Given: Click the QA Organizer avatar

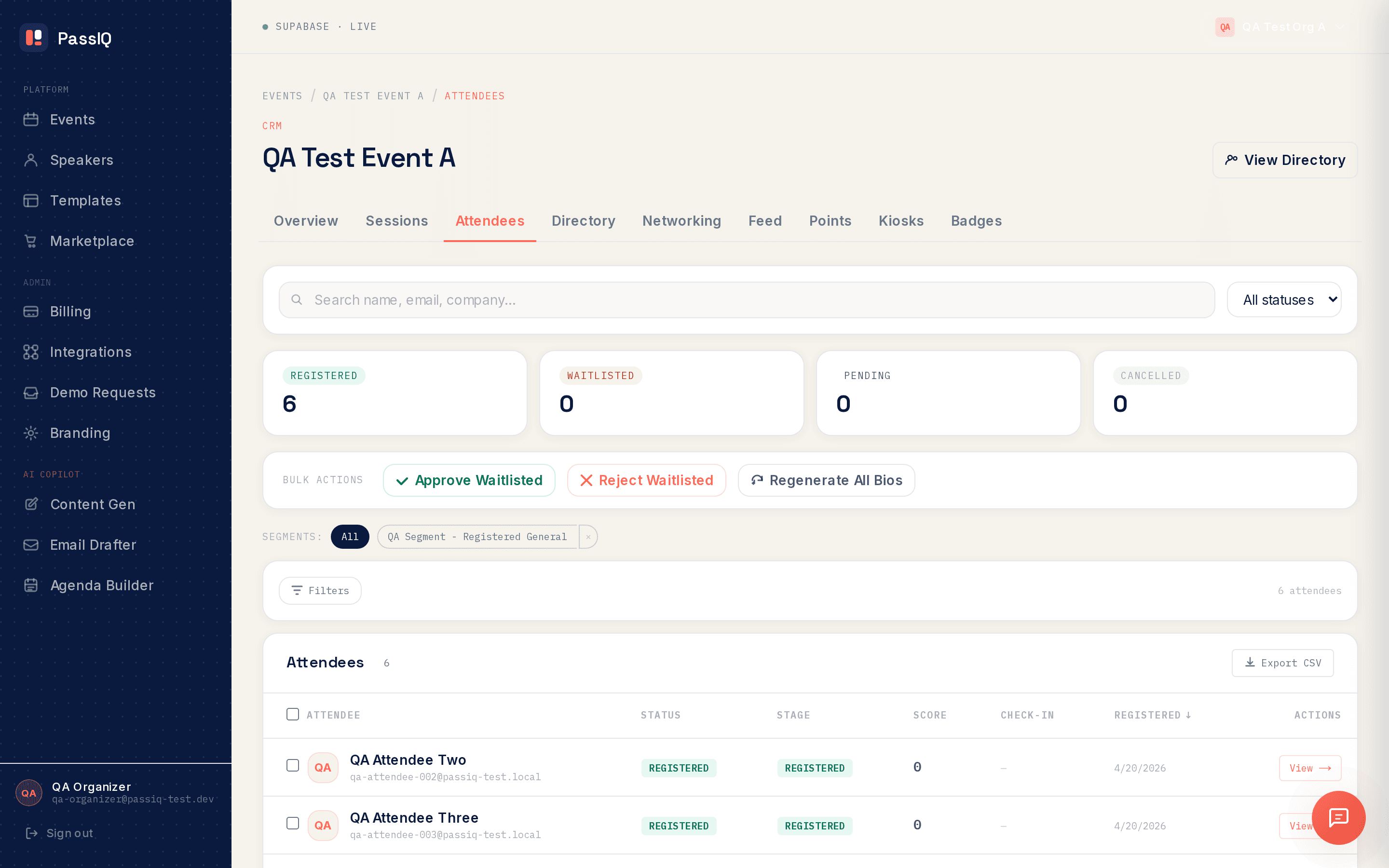Looking at the screenshot, I should point(29,793).
